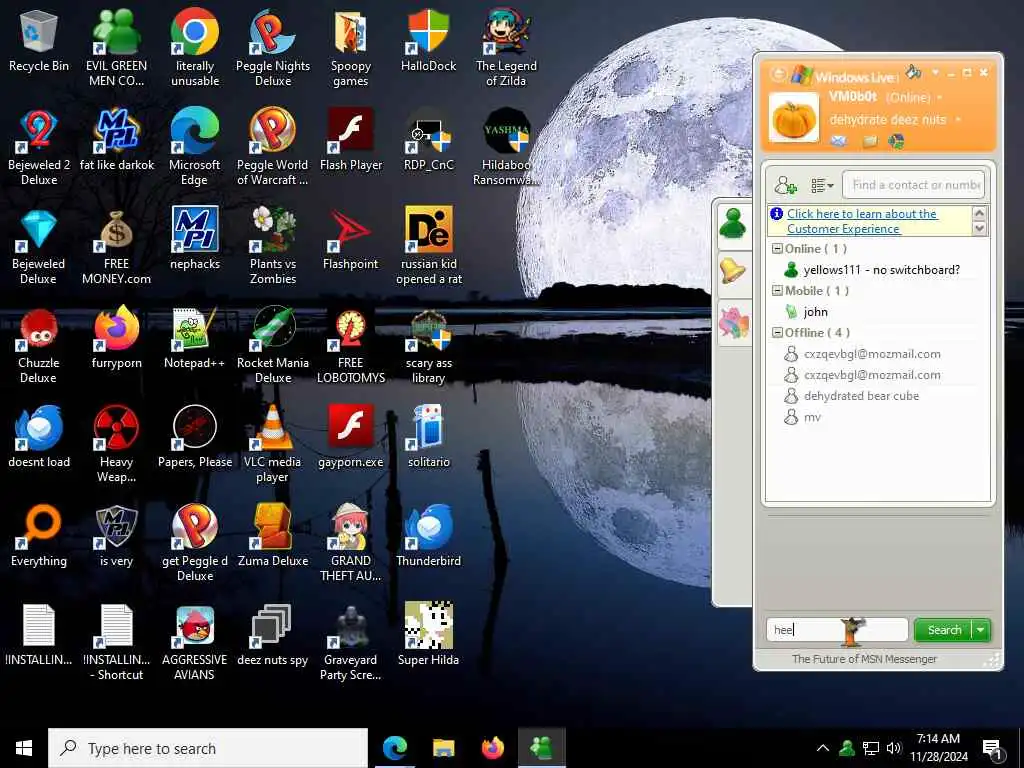1024x768 pixels.
Task: Open the email inbox envelope icon in Messenger
Action: coord(839,140)
